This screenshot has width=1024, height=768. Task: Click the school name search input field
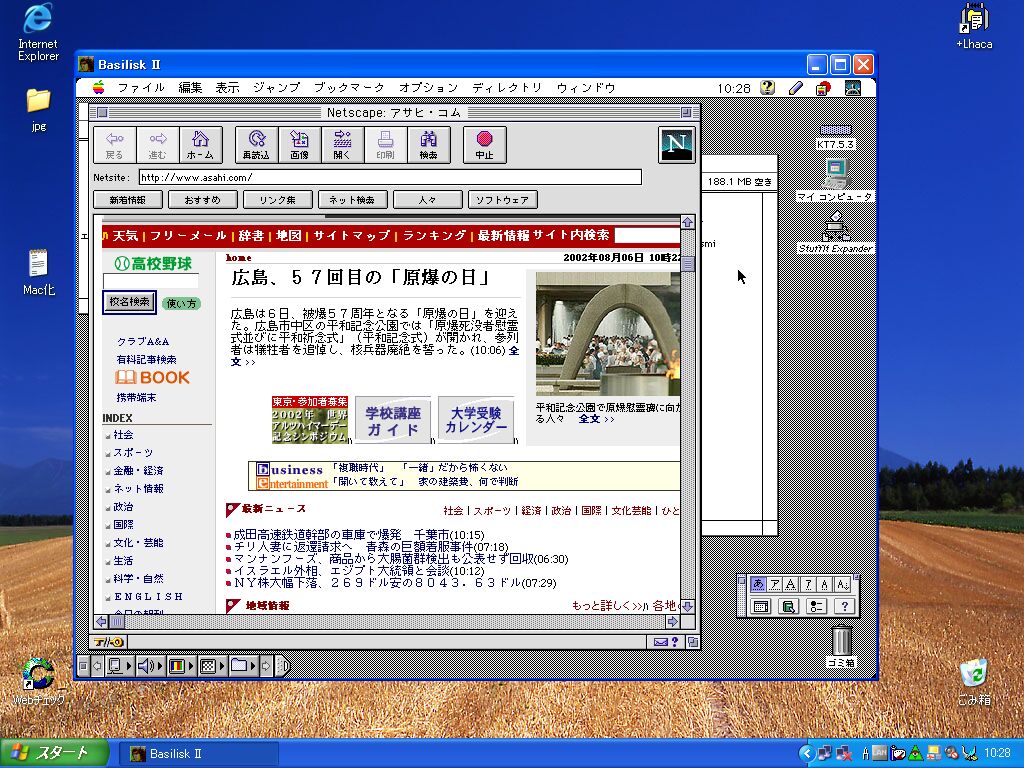click(x=151, y=281)
